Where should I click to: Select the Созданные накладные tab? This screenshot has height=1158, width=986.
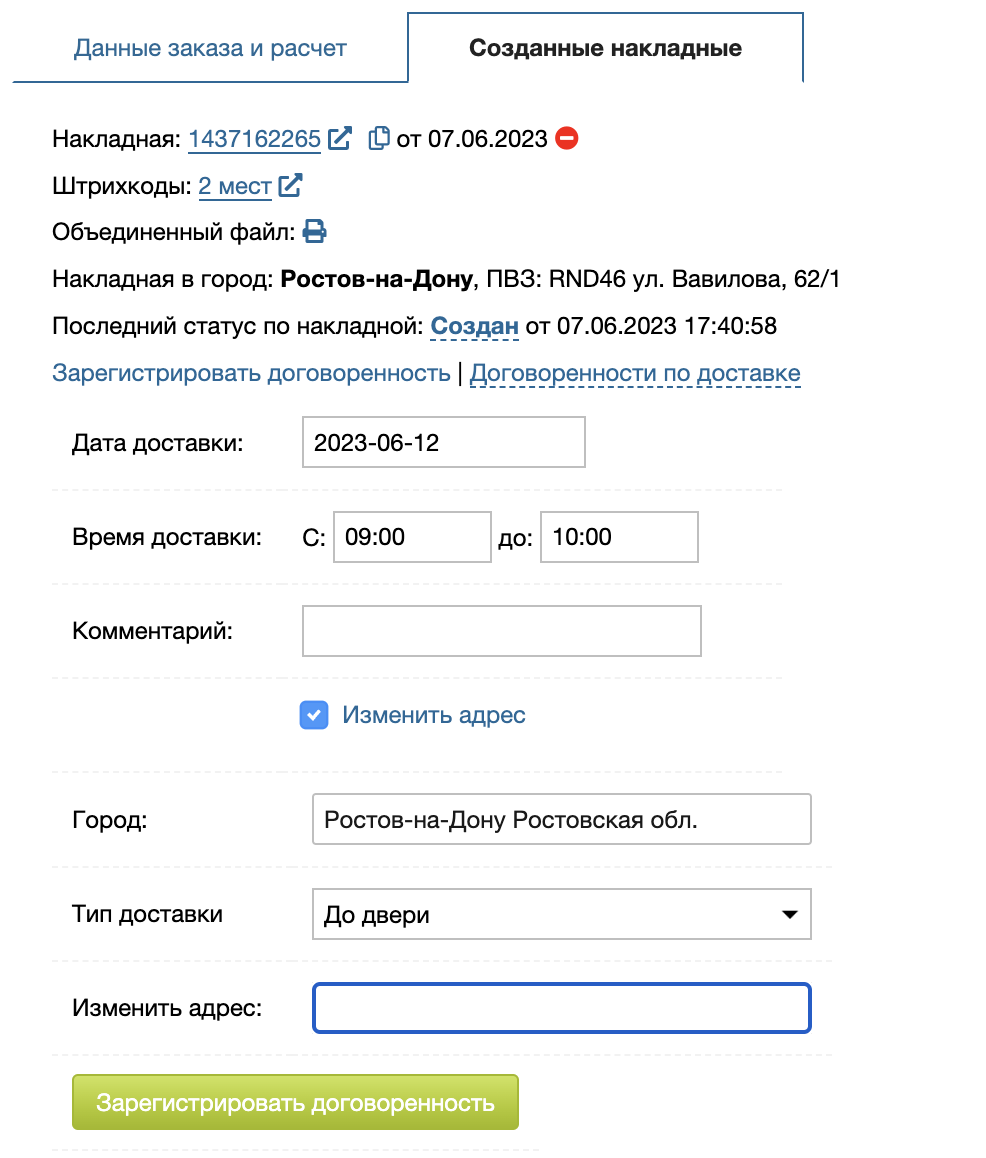(x=605, y=48)
